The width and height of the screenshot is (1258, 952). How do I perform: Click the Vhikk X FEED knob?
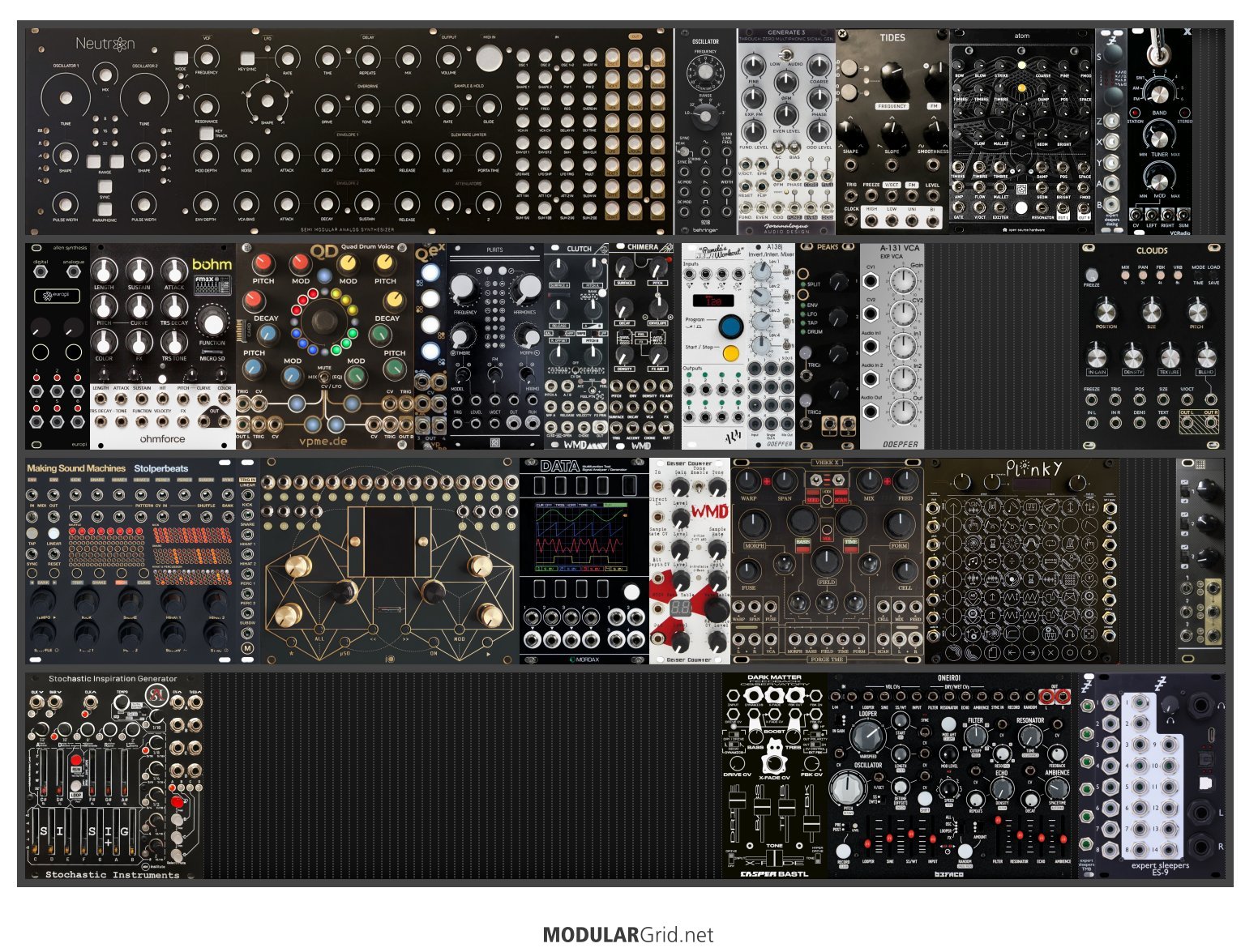click(905, 481)
